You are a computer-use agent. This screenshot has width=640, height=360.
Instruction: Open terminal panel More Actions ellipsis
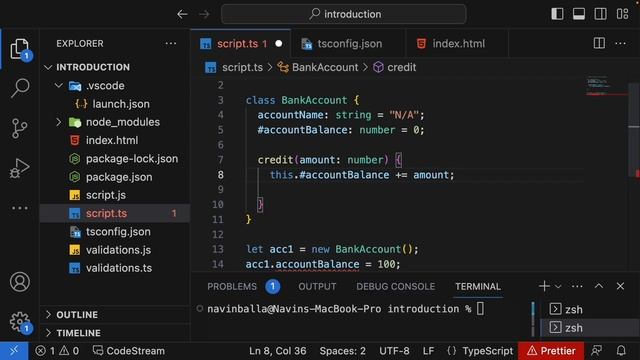[x=577, y=287]
